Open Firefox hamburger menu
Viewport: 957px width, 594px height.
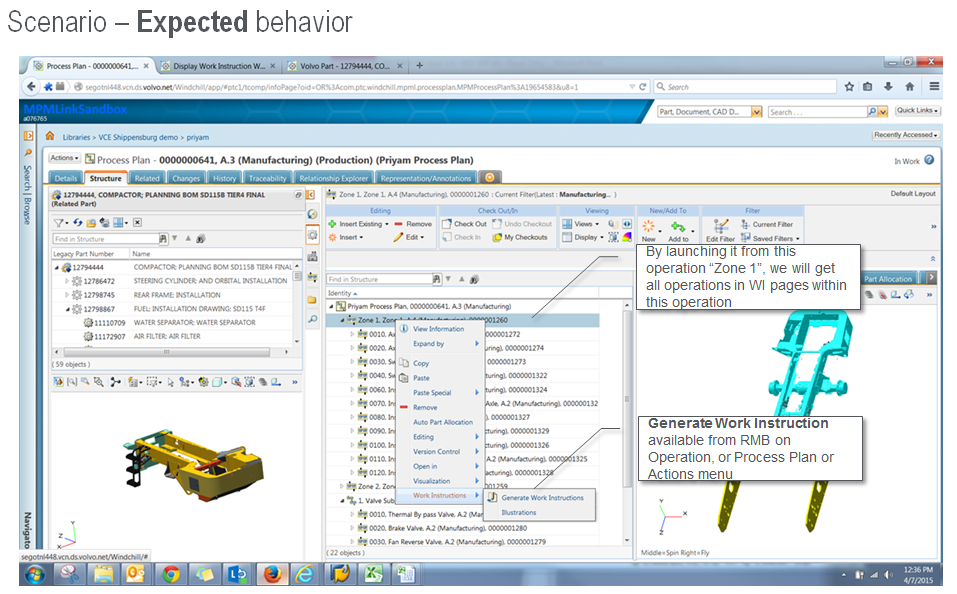coord(934,87)
